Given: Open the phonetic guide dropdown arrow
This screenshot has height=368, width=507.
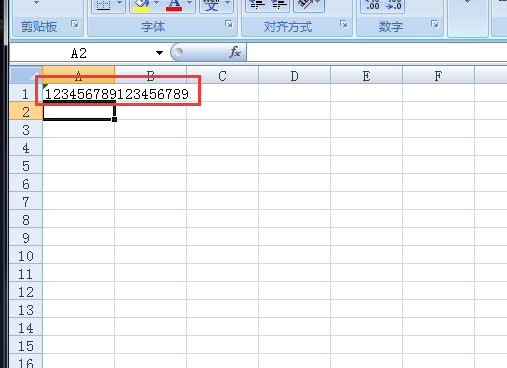Looking at the screenshot, I should pyautogui.click(x=227, y=4).
